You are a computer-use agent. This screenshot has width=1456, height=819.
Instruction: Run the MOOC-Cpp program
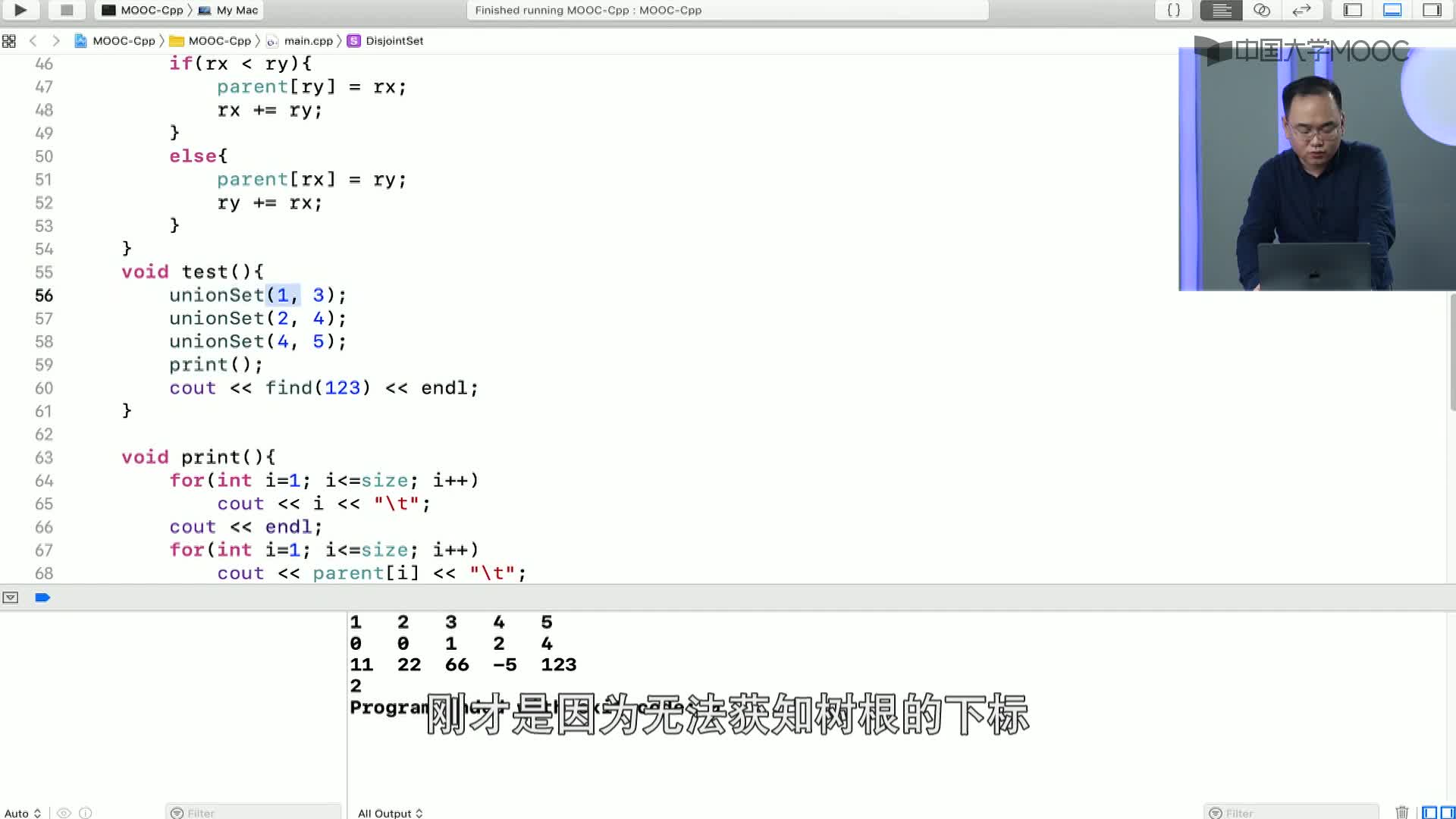(x=20, y=10)
